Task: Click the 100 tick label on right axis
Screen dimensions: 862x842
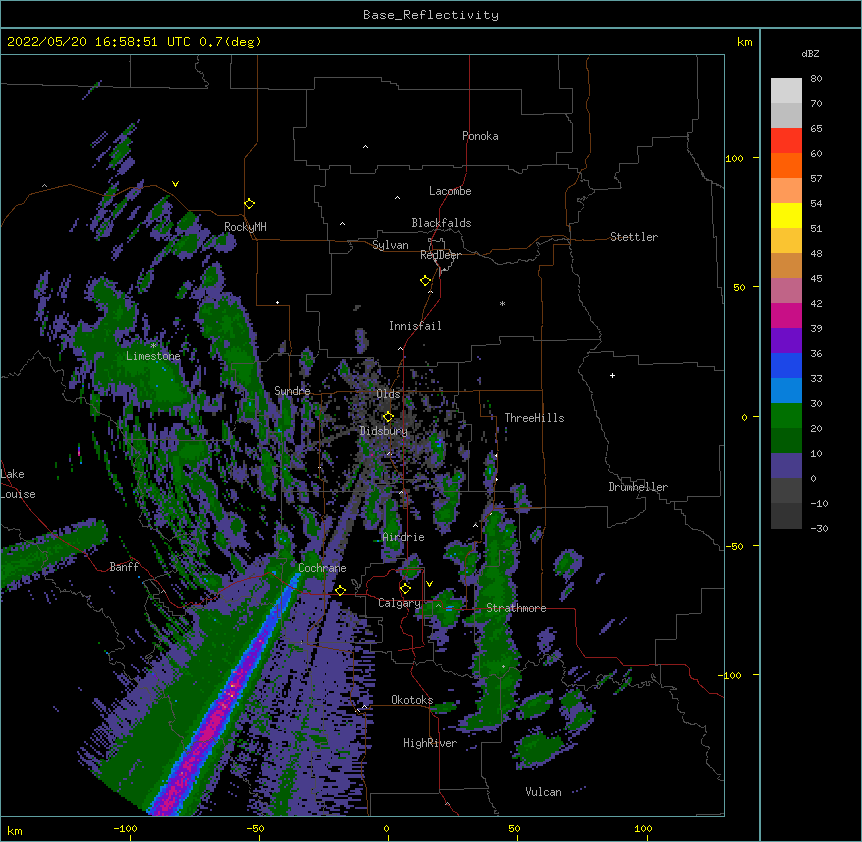Action: pos(734,158)
